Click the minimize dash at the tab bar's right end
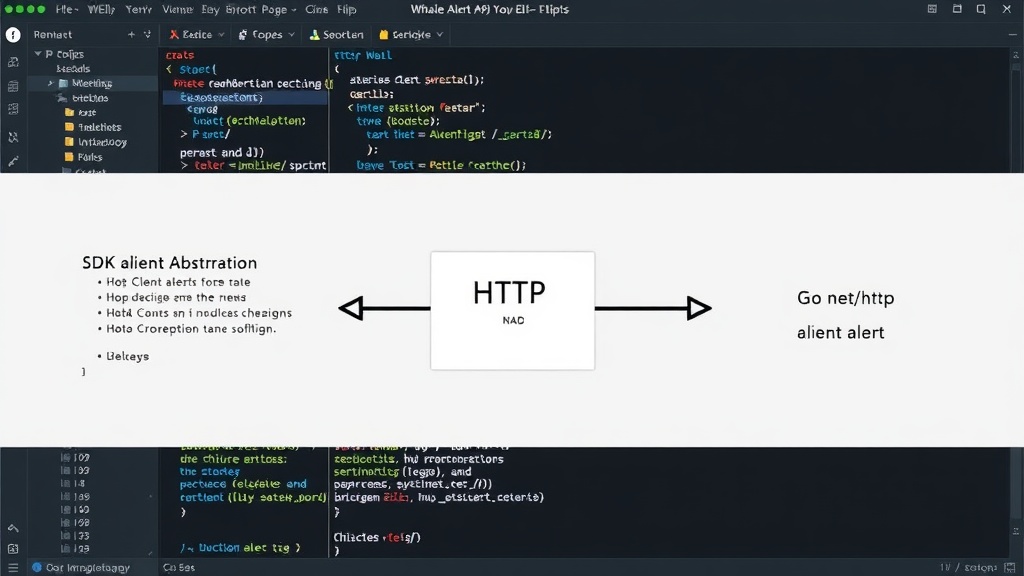This screenshot has width=1024, height=576. point(1012,35)
